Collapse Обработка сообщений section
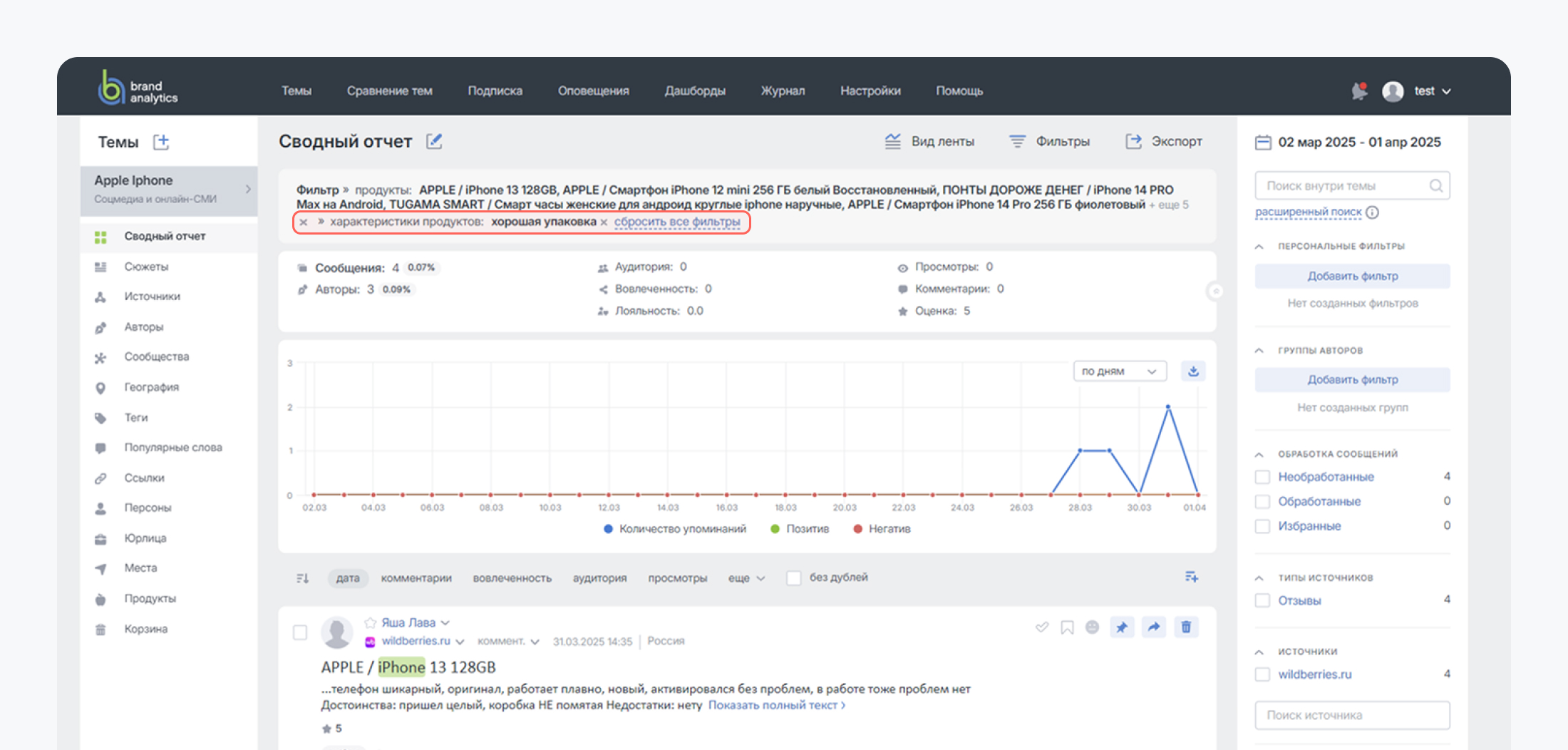The height and width of the screenshot is (750, 1568). pyautogui.click(x=1259, y=454)
